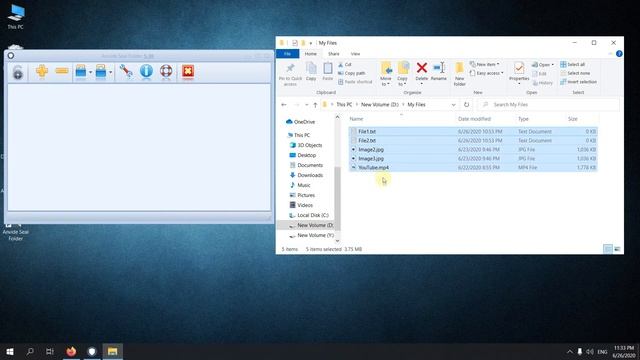
Task: Click Pin to Quick access in ribbon
Action: click(290, 74)
